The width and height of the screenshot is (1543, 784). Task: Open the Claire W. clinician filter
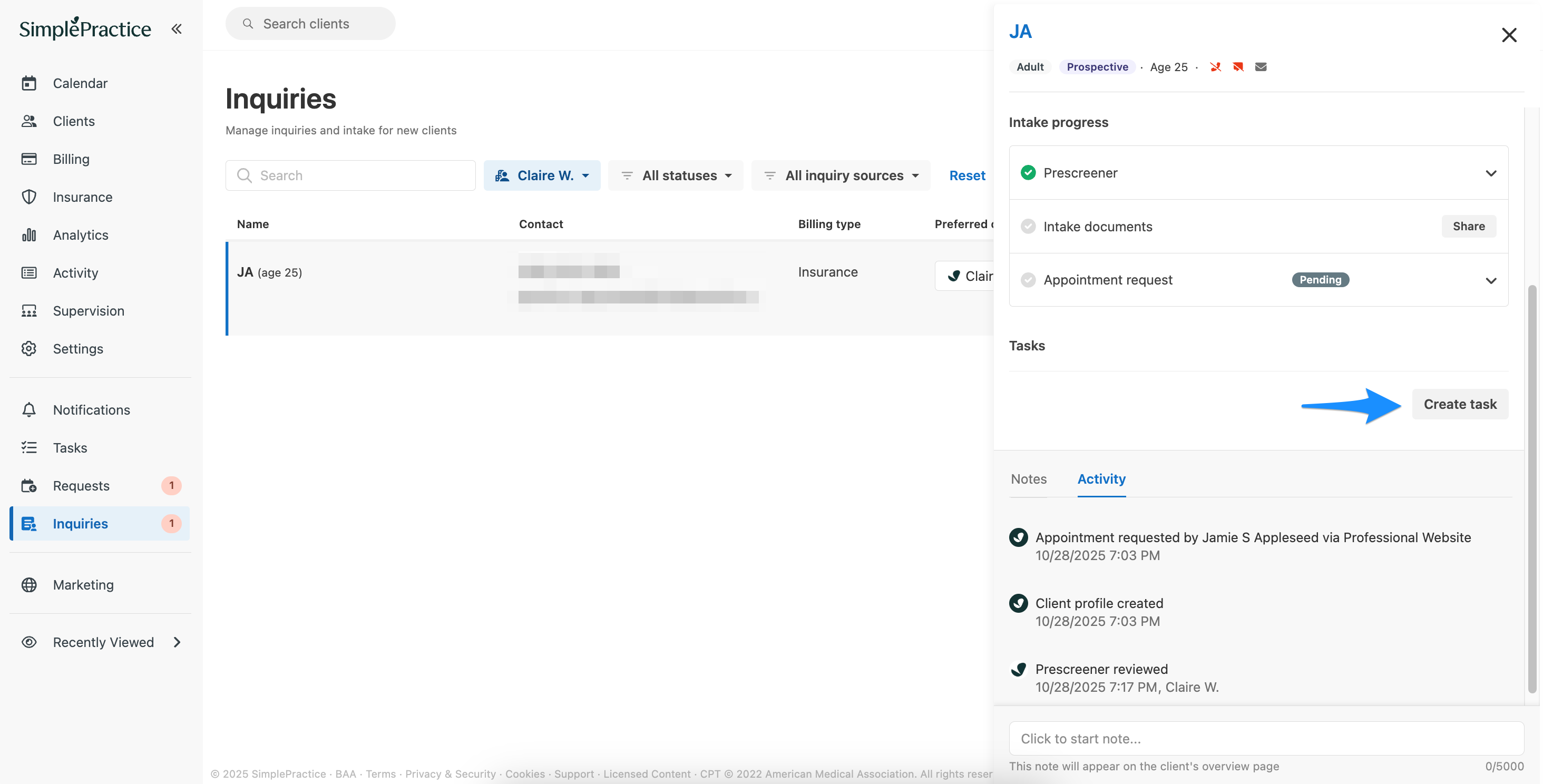coord(542,175)
